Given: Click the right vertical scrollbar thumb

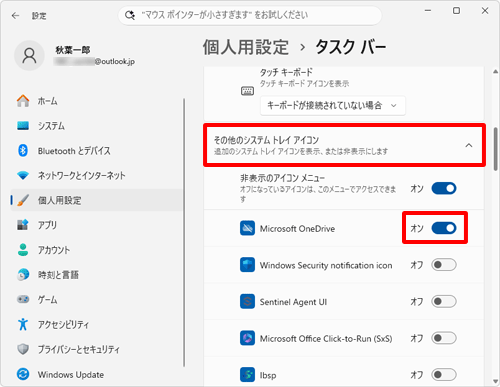Looking at the screenshot, I should click(496, 149).
